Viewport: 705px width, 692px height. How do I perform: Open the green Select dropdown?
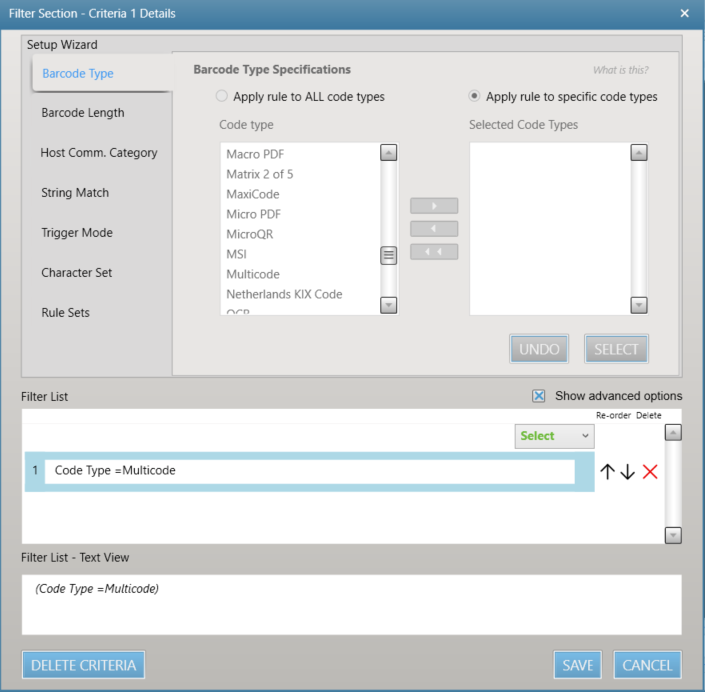click(x=555, y=436)
